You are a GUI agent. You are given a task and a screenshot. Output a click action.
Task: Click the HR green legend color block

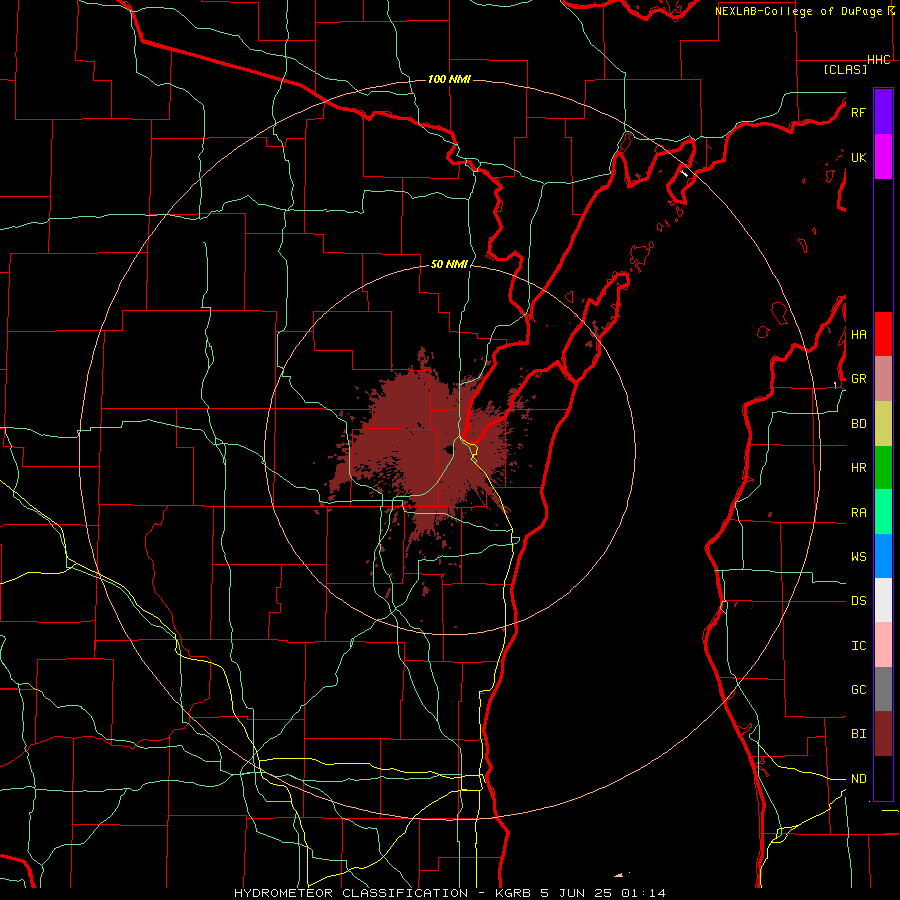coord(883,468)
